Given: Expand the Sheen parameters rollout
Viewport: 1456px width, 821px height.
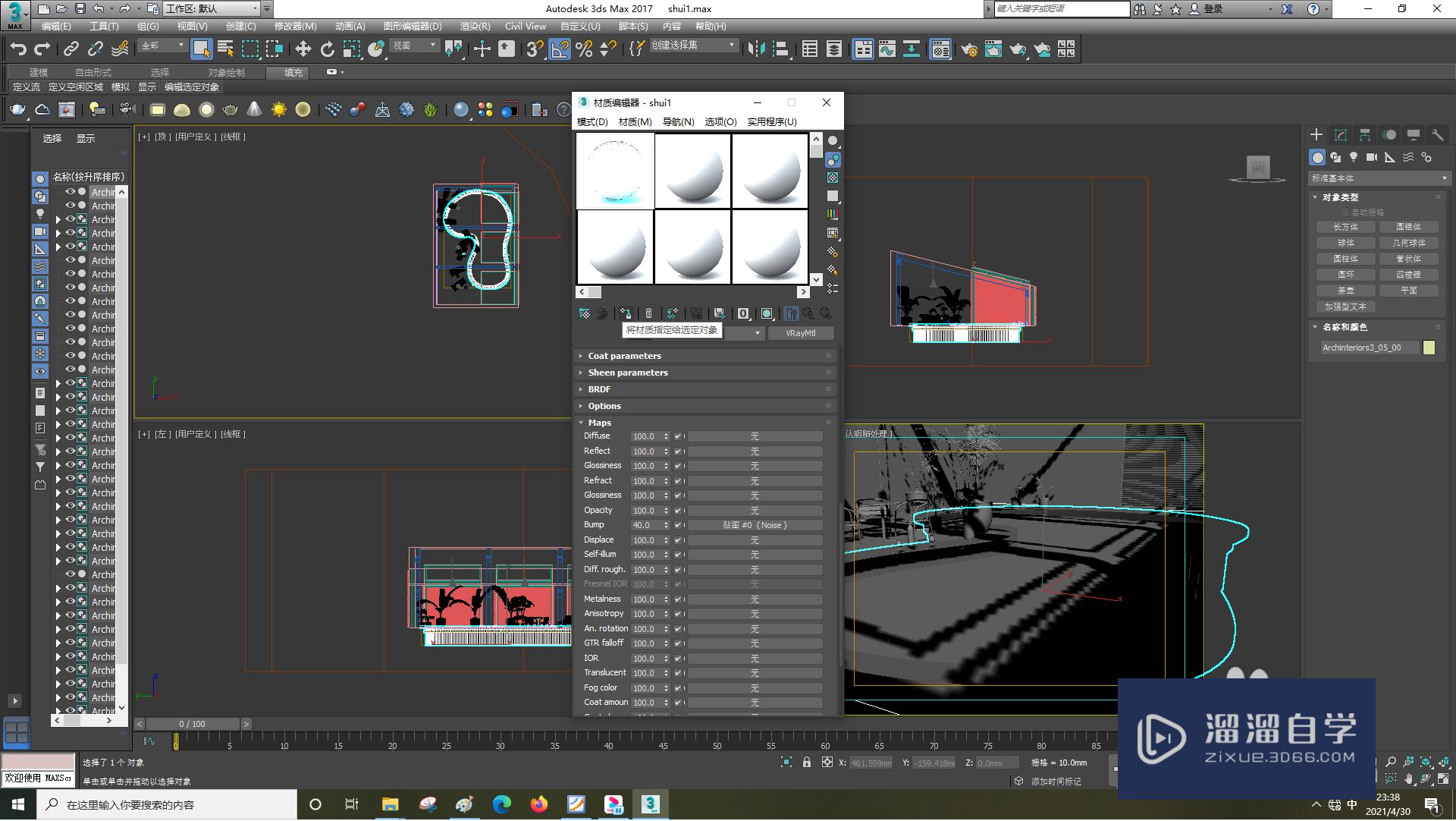Looking at the screenshot, I should [x=705, y=373].
